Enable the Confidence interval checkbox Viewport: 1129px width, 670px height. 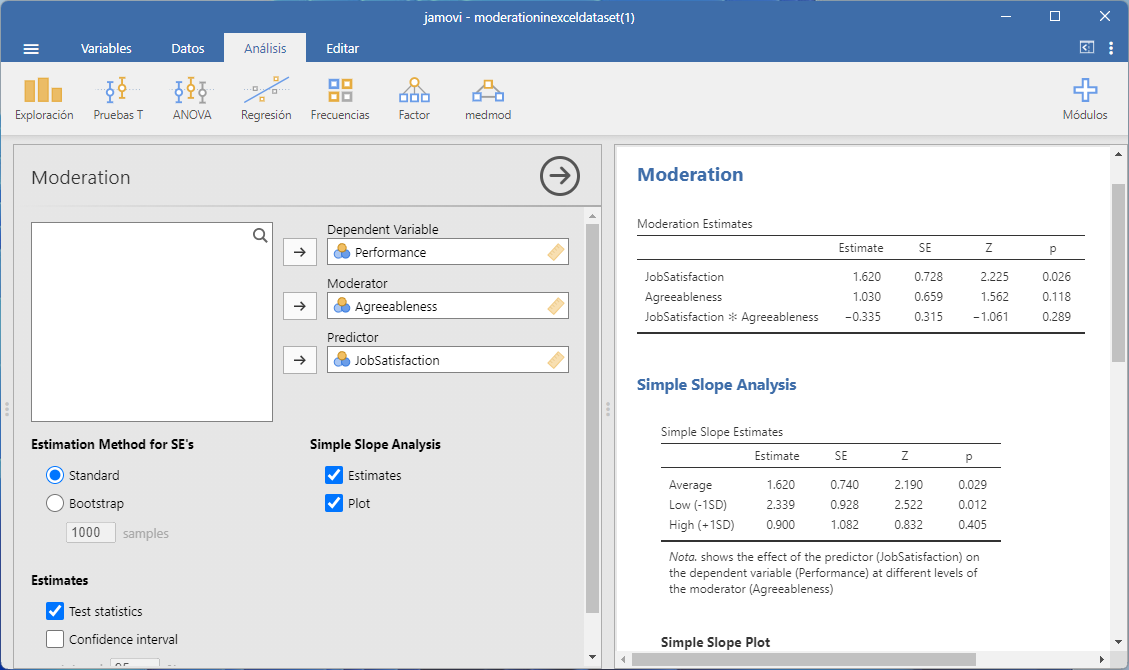pyautogui.click(x=56, y=639)
